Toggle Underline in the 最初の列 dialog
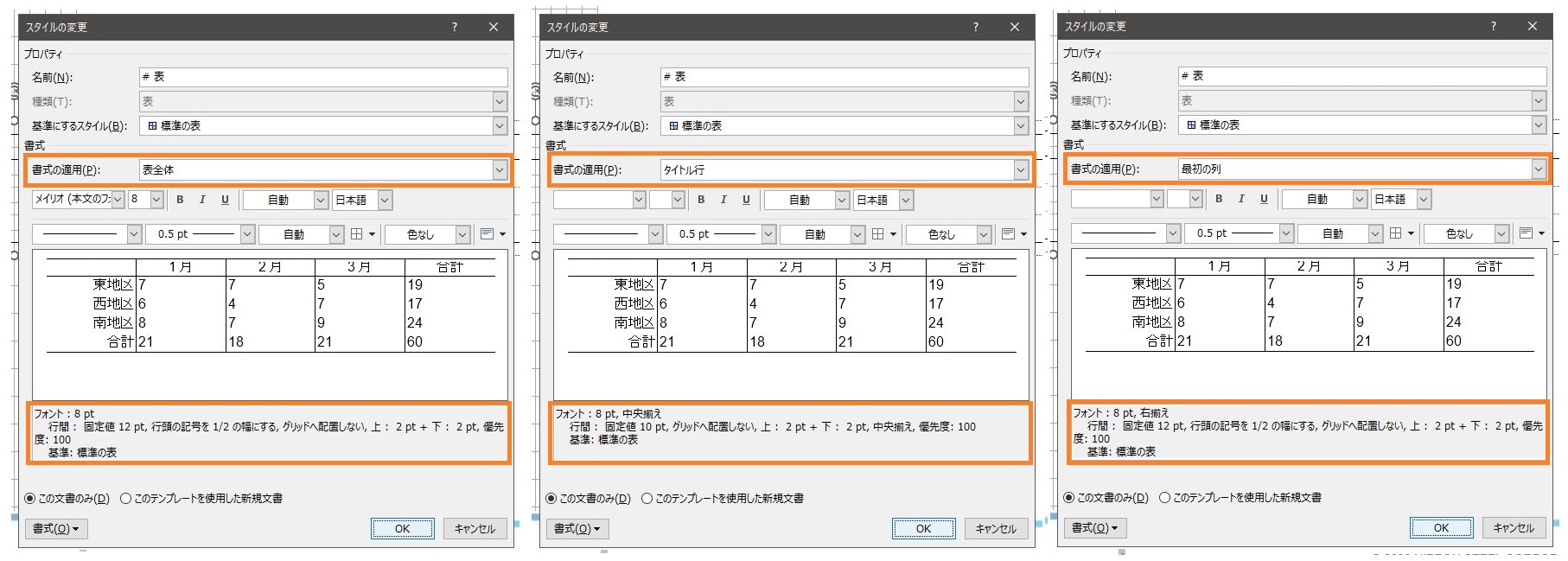1568x561 pixels. click(1264, 199)
